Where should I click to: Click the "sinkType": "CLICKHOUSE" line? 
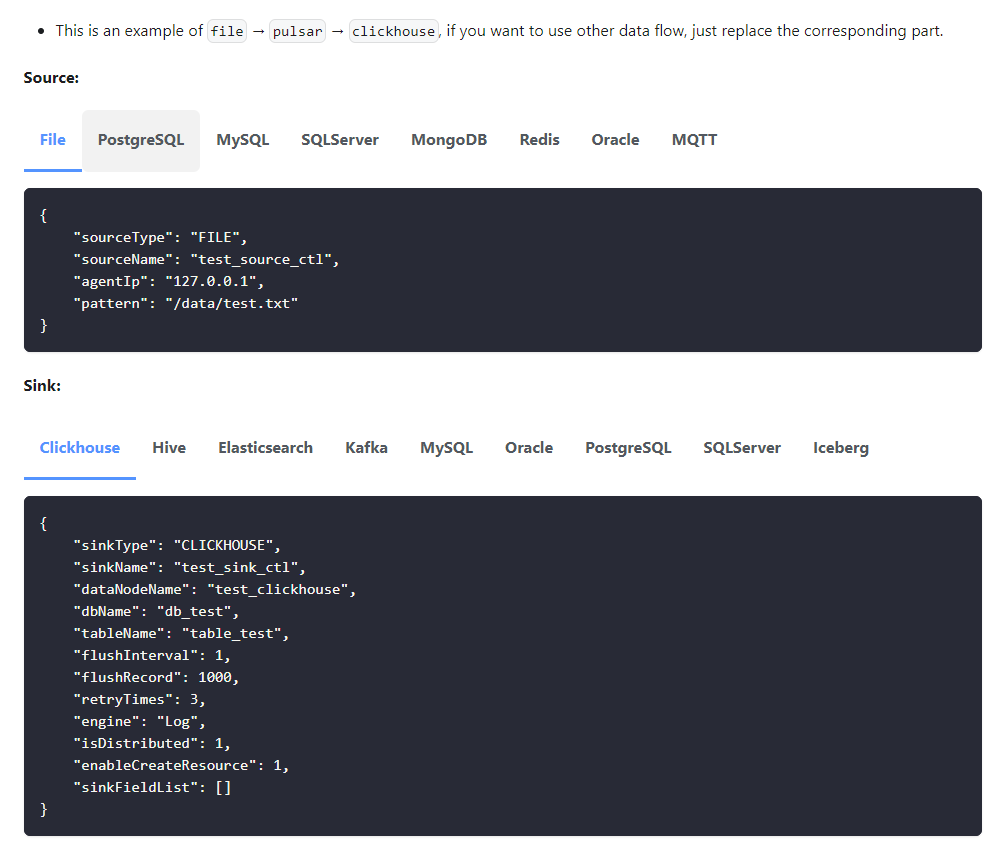176,545
